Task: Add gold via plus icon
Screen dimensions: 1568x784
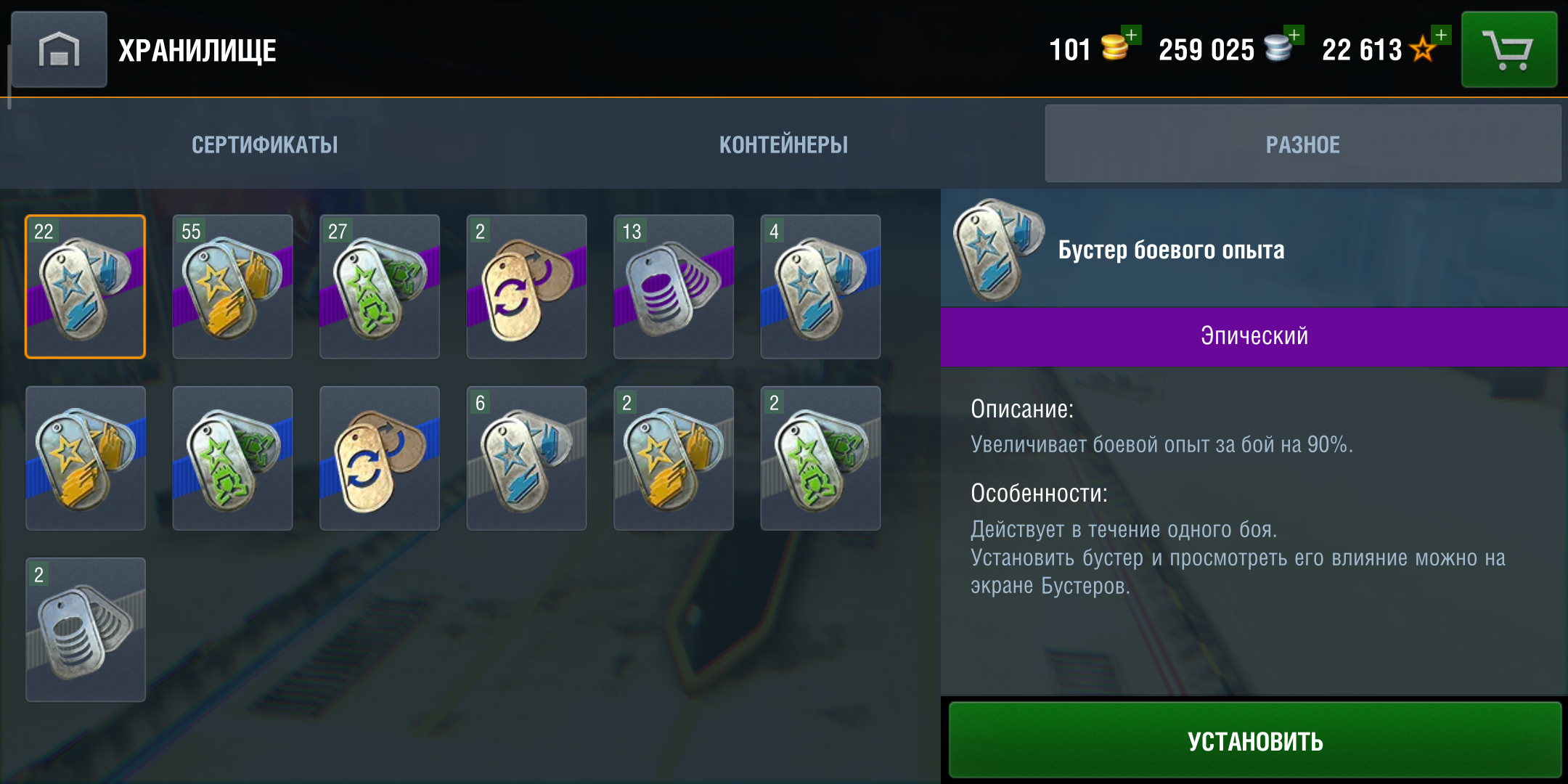Action: pos(1131,35)
